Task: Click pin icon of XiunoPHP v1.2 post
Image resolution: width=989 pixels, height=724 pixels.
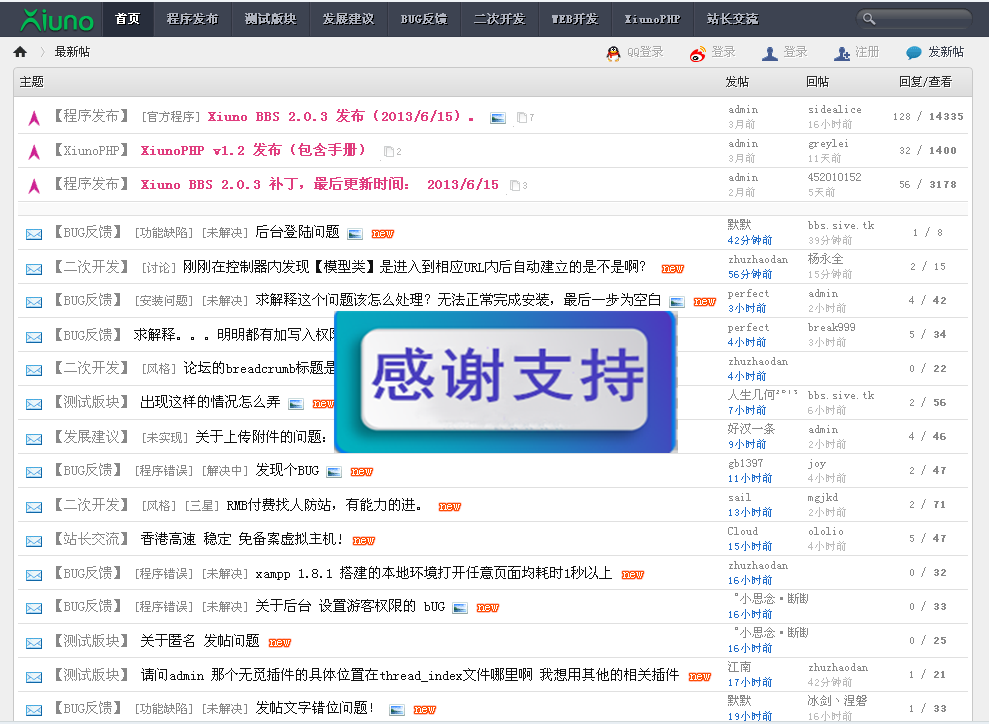Action: (34, 151)
